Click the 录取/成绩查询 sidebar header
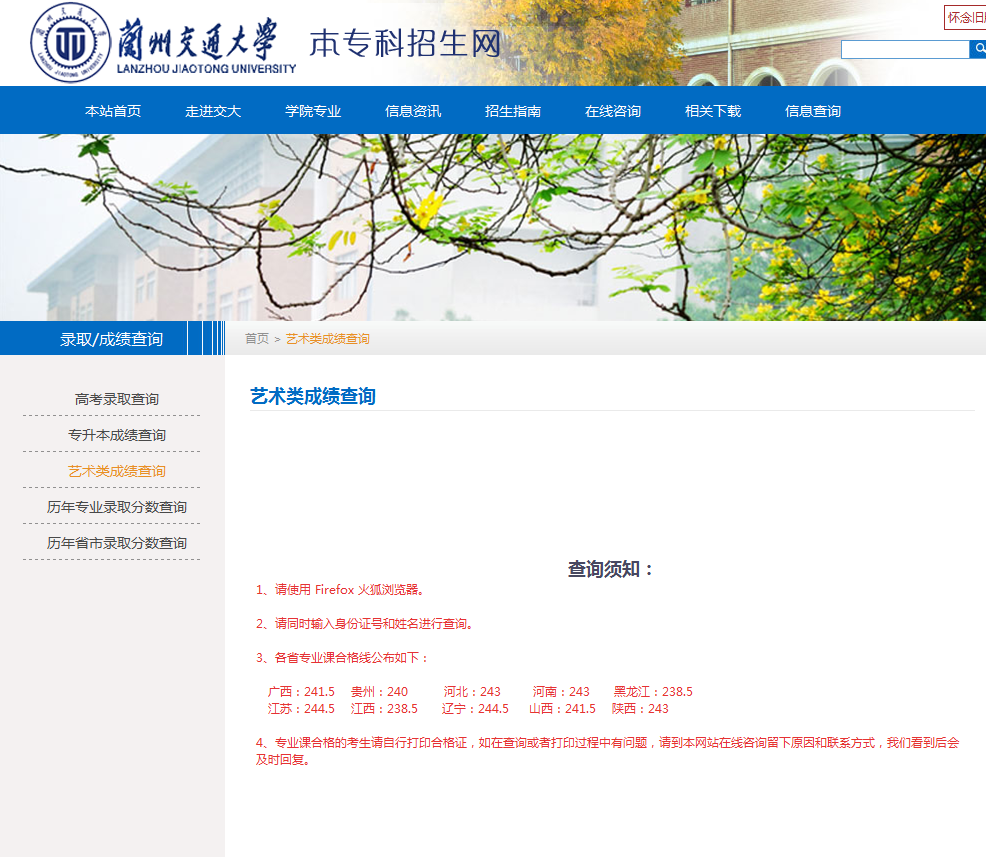The image size is (986, 857). (x=112, y=339)
